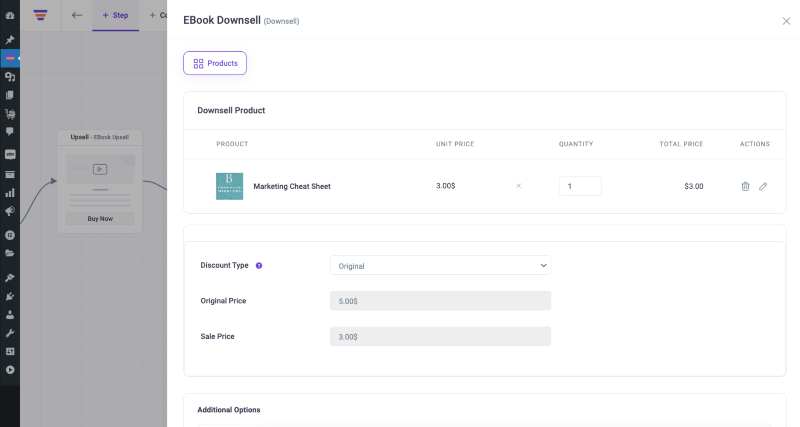The width and height of the screenshot is (800, 427).
Task: Open WooCommerce icon in sidebar
Action: coord(10,155)
